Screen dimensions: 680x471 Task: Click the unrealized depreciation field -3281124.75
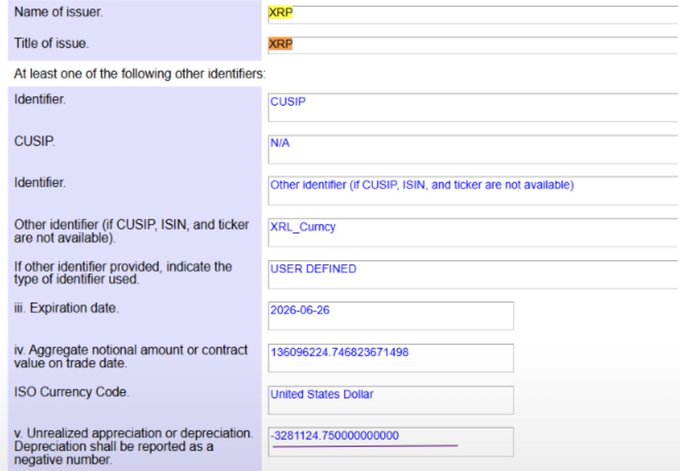(x=391, y=442)
